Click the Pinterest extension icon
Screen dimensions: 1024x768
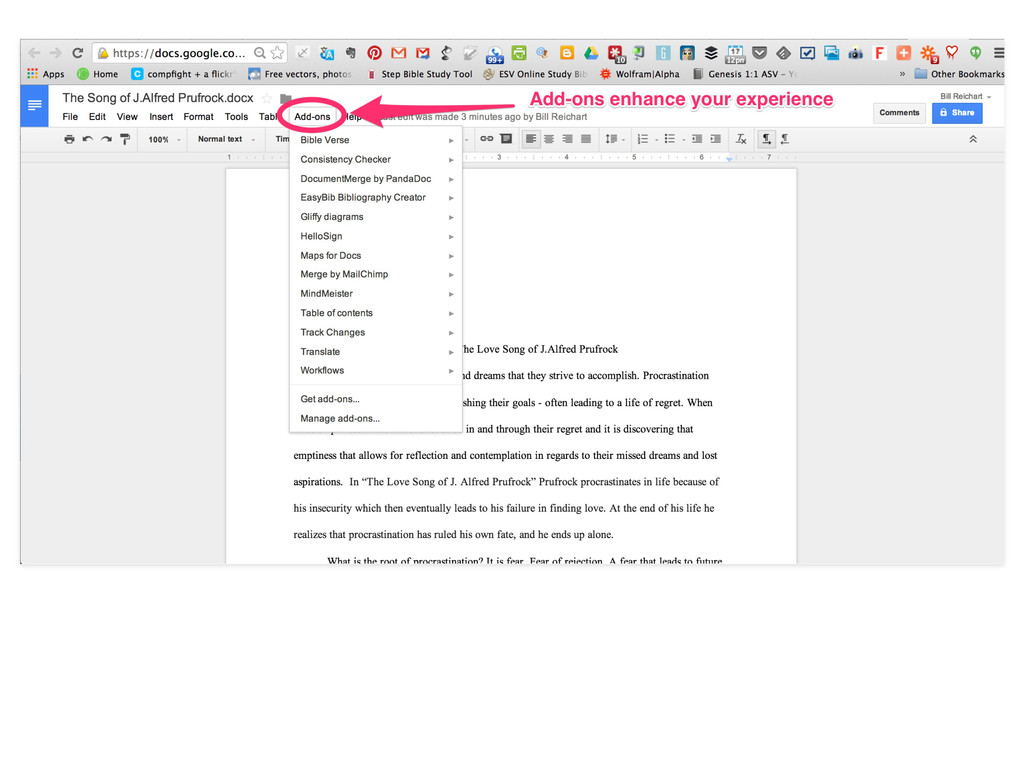tap(374, 53)
